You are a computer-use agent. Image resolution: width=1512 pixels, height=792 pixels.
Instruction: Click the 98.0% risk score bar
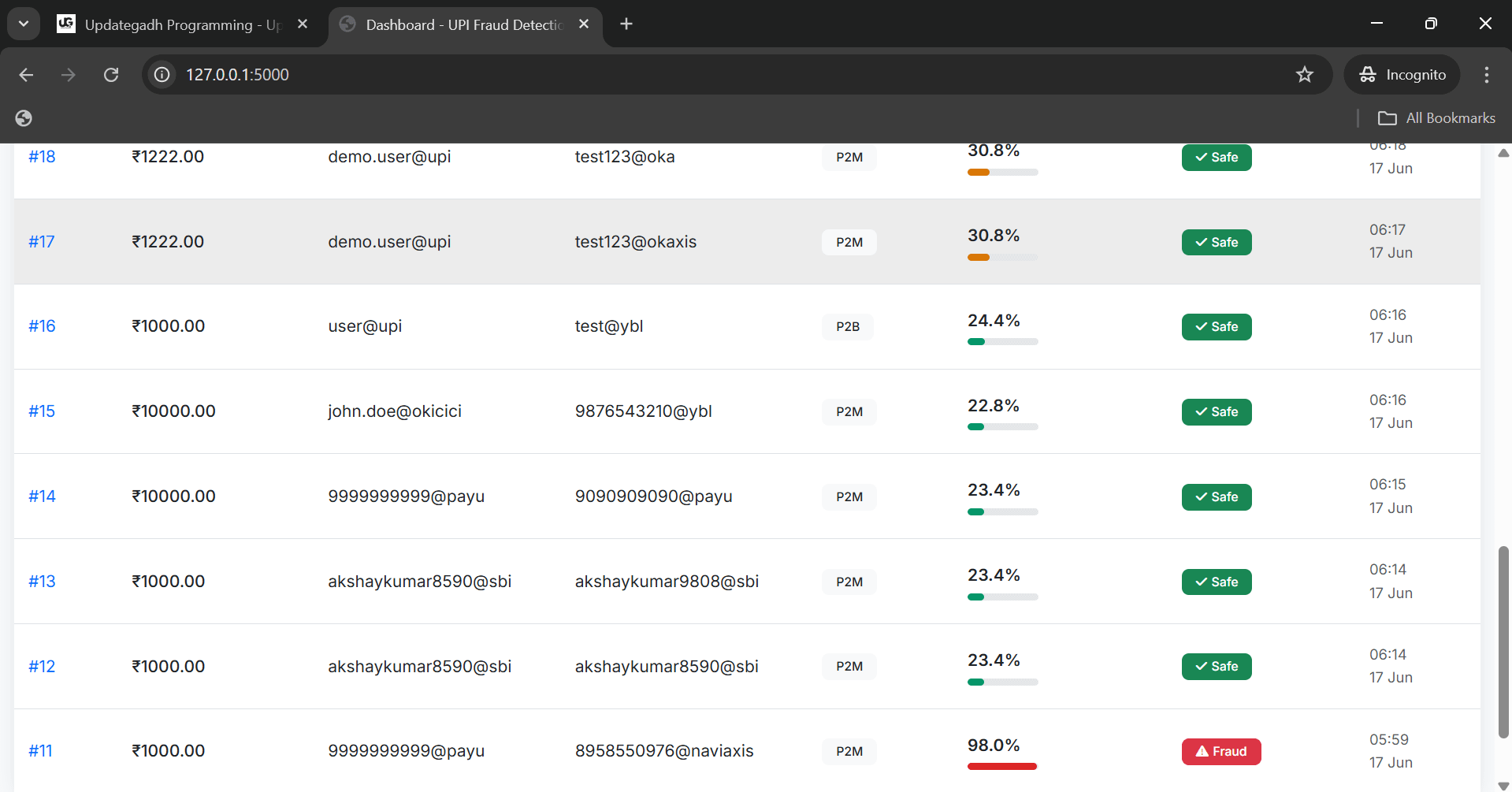coord(1001,766)
